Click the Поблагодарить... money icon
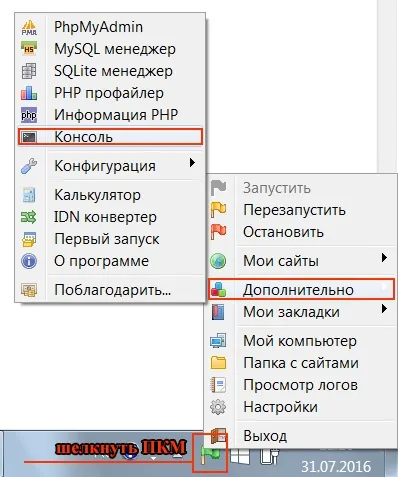 pos(29,290)
